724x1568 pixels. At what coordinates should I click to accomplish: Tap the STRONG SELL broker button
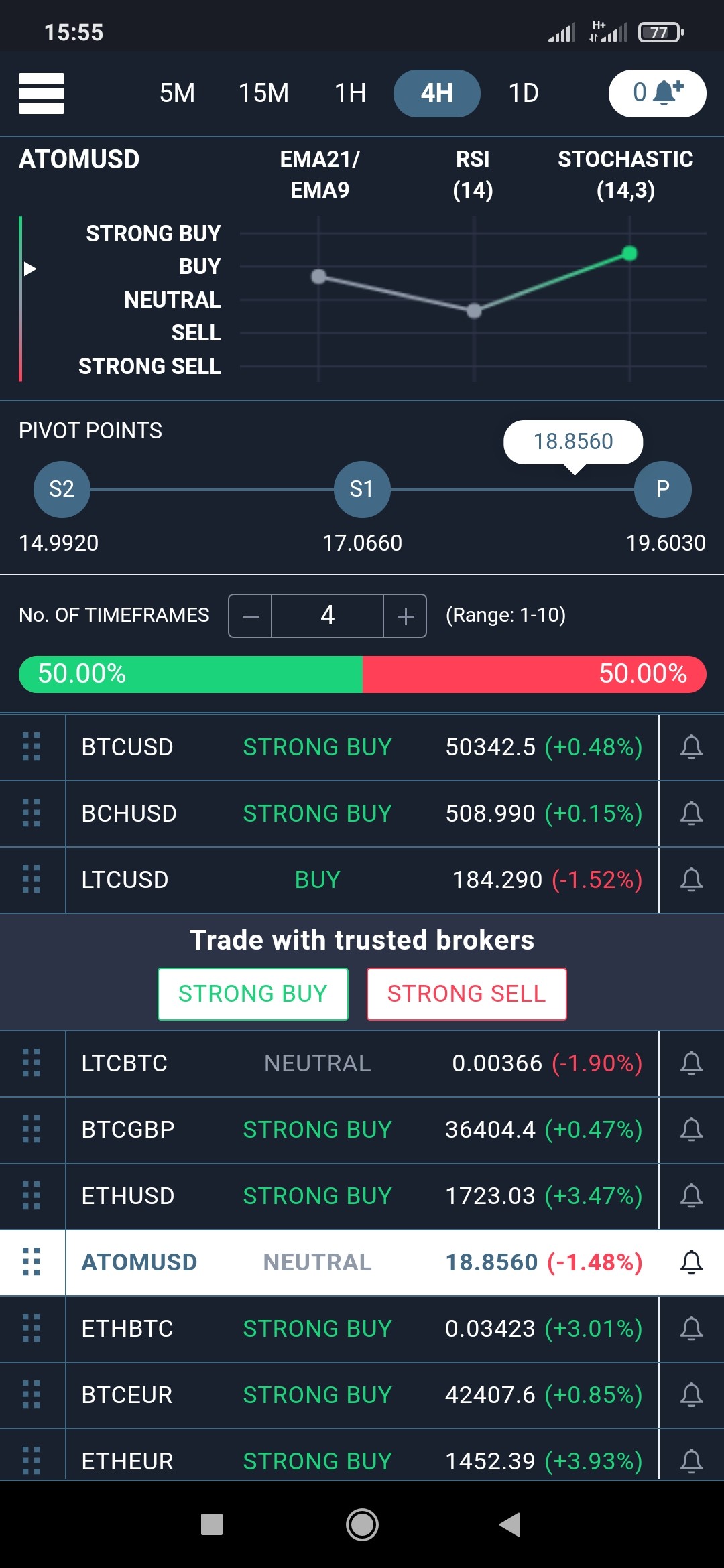pyautogui.click(x=467, y=994)
